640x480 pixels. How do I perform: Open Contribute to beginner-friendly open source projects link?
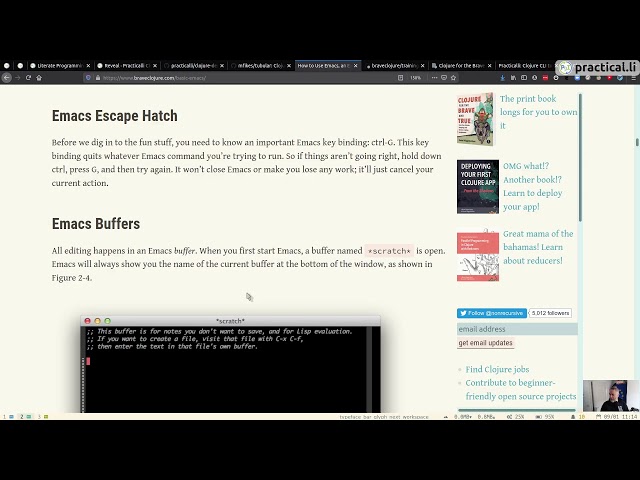point(521,389)
